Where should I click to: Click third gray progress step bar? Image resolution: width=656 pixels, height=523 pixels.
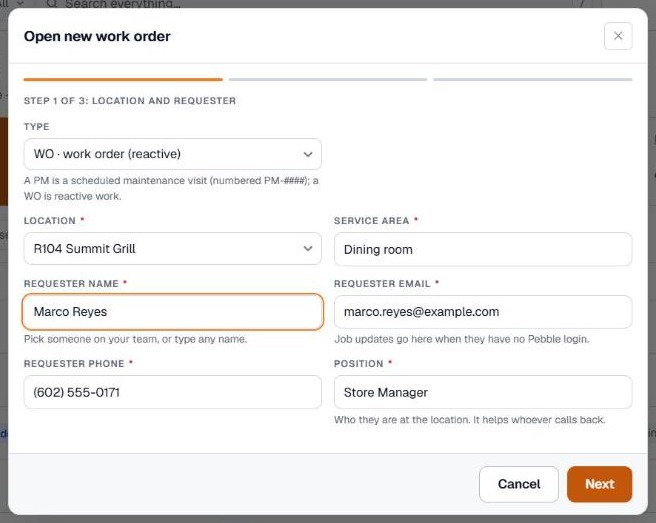pyautogui.click(x=533, y=79)
